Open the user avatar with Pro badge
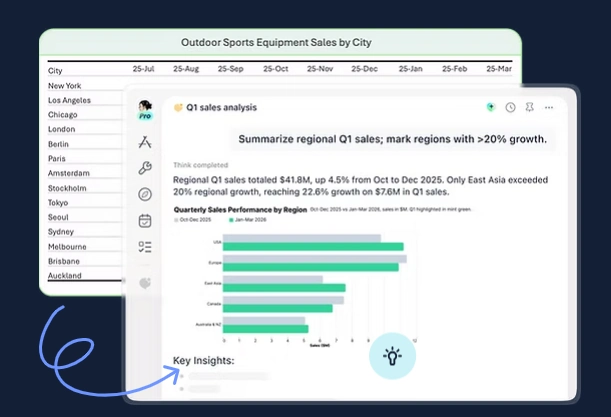This screenshot has height=417, width=611. pos(145,110)
